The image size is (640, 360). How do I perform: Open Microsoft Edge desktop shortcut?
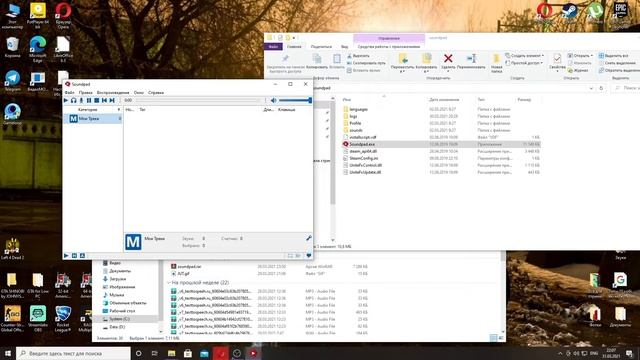pyautogui.click(x=38, y=49)
